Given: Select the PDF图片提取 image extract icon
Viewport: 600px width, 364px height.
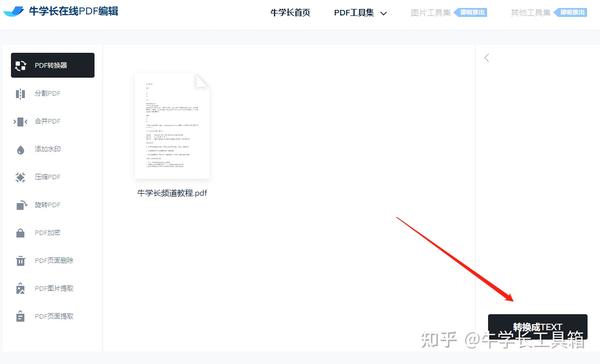Looking at the screenshot, I should click(x=21, y=289).
